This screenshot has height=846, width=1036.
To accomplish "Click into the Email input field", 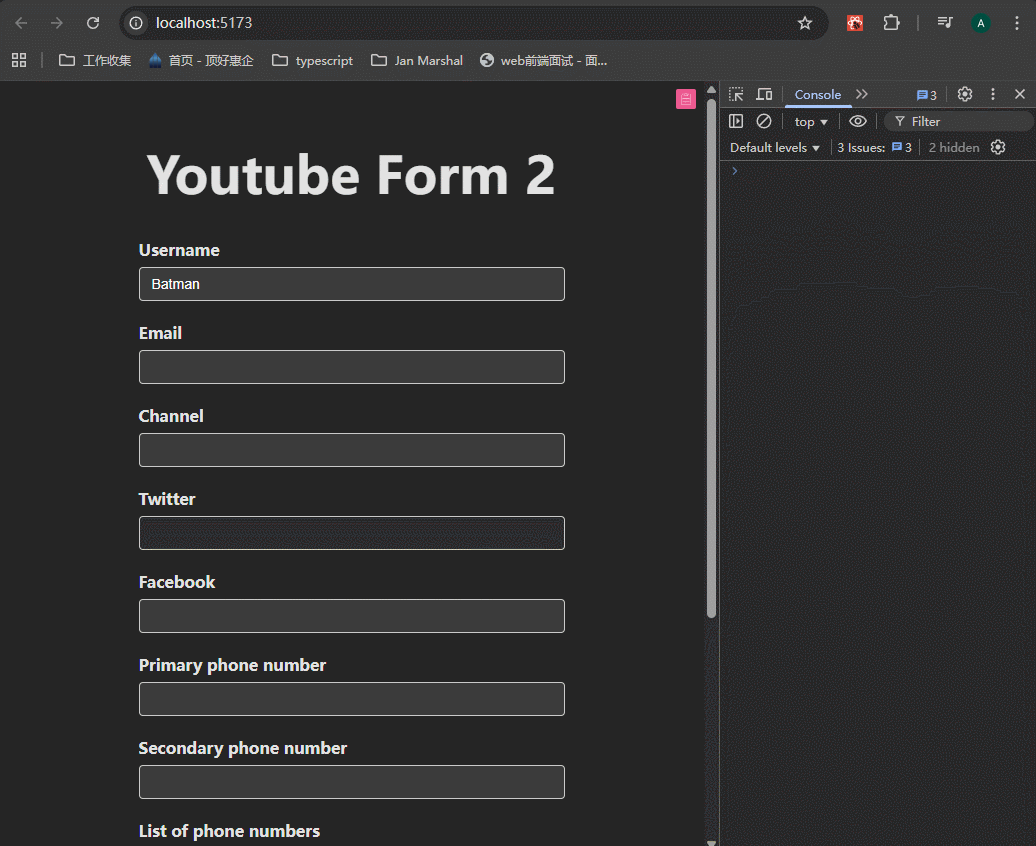I will coord(352,367).
